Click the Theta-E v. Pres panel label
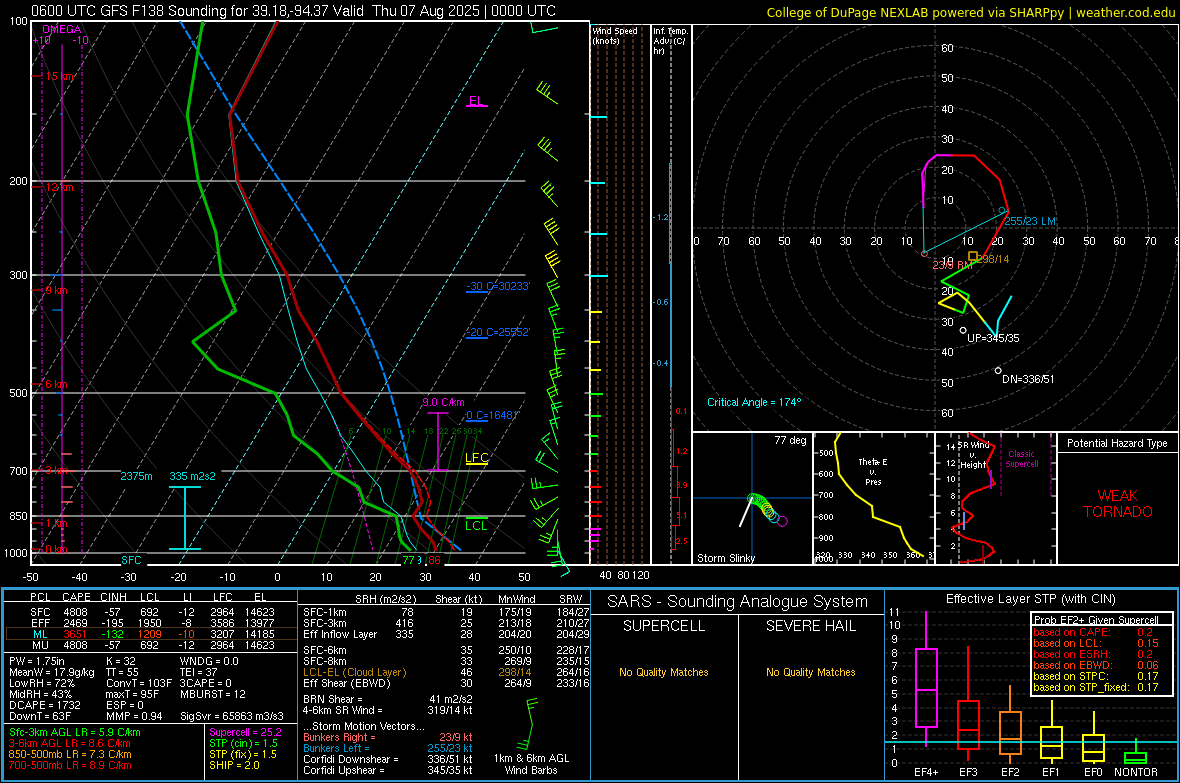The width and height of the screenshot is (1180, 783). click(x=873, y=471)
